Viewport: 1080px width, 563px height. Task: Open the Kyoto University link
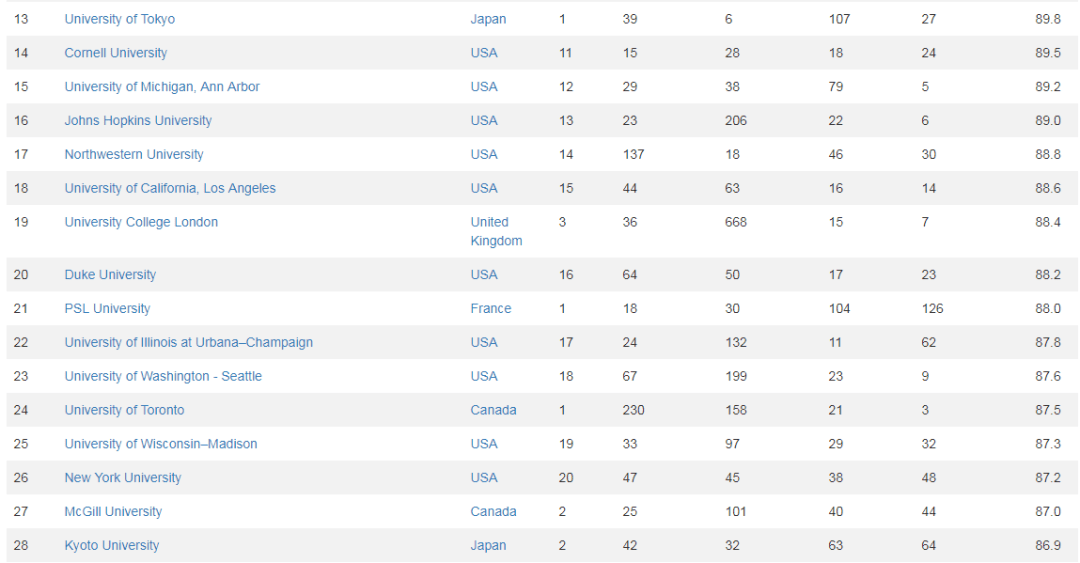coord(112,545)
